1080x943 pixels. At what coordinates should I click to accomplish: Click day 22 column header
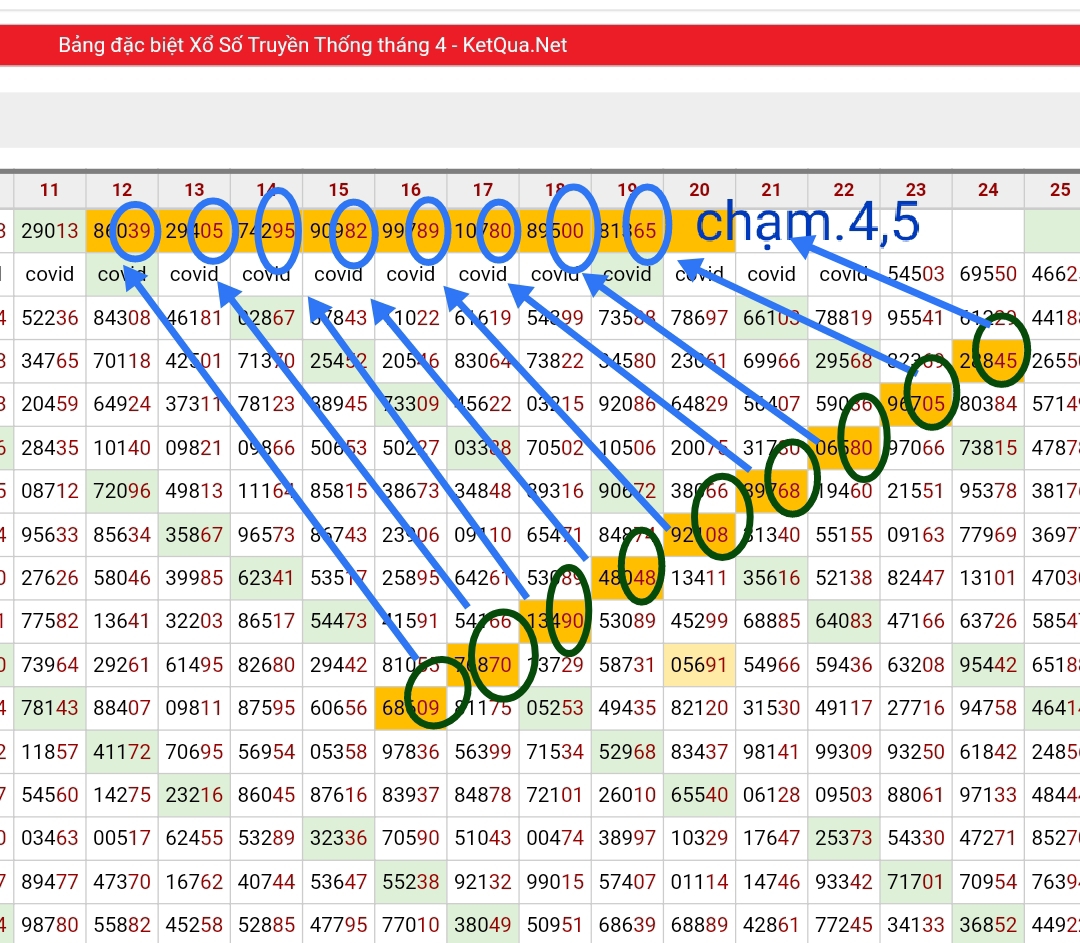tap(844, 189)
